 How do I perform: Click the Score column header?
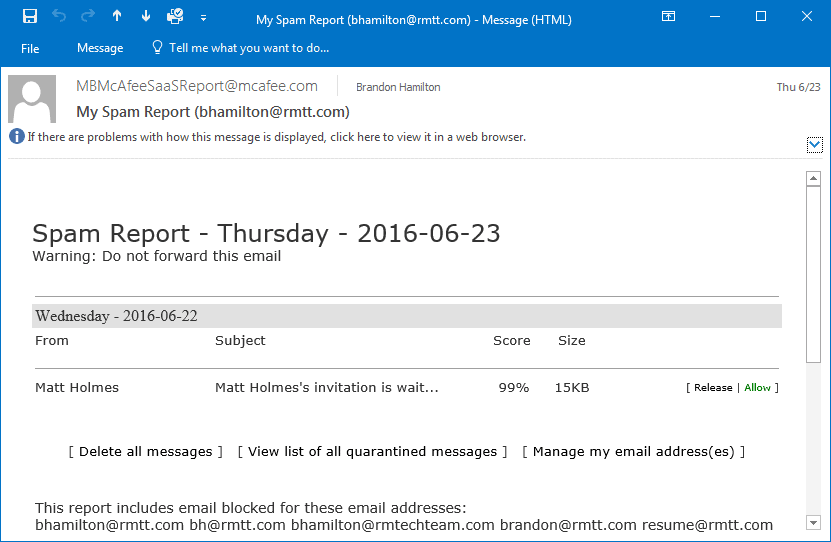click(x=511, y=341)
